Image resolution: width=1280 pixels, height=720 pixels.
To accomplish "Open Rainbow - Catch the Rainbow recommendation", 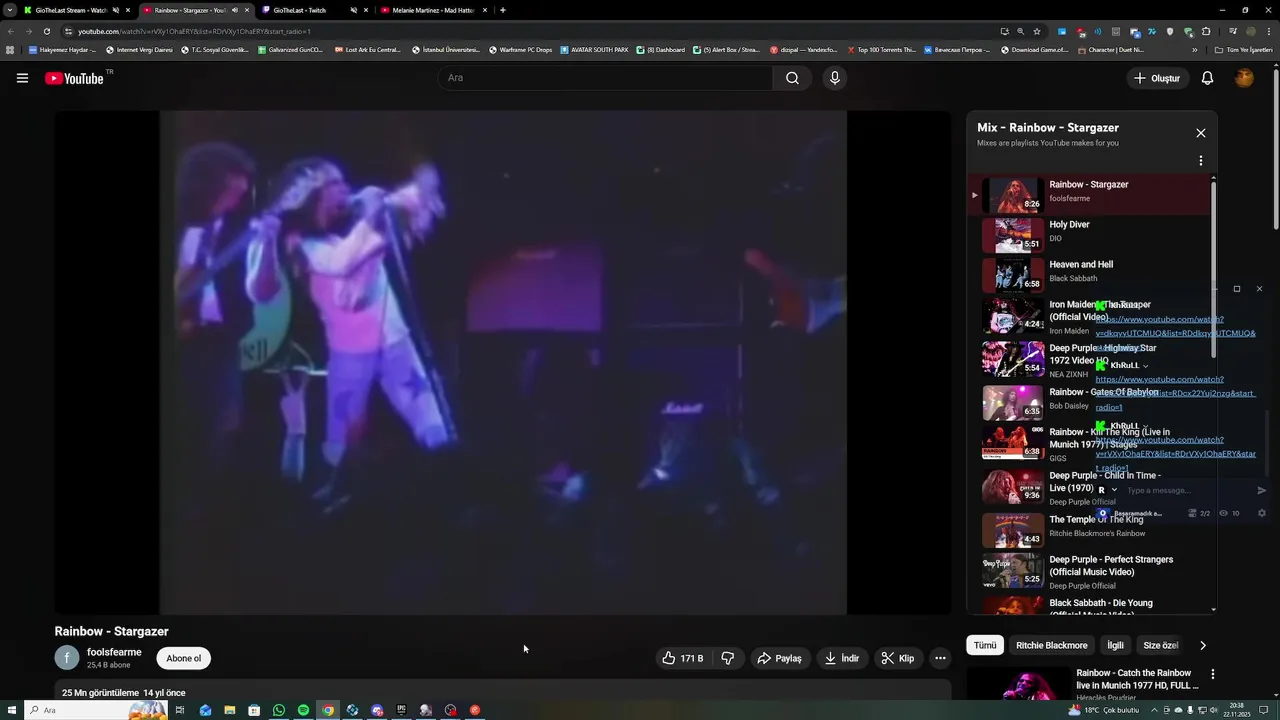I will tap(1138, 679).
